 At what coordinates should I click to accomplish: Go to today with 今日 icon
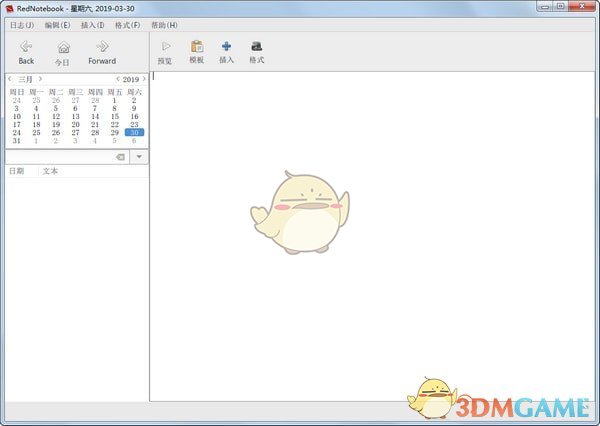63,51
